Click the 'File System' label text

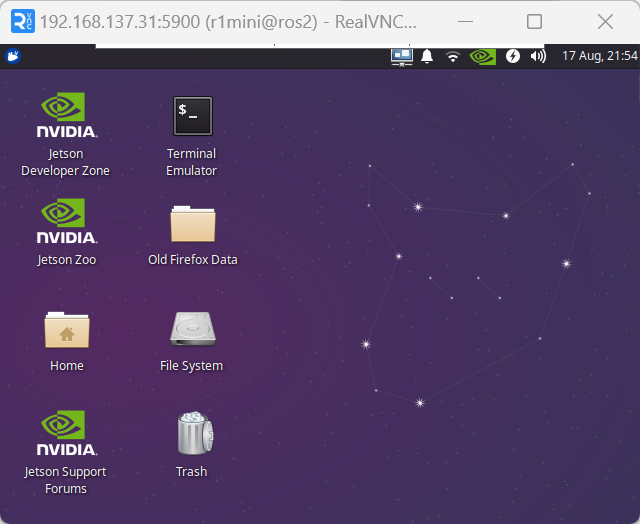click(191, 366)
